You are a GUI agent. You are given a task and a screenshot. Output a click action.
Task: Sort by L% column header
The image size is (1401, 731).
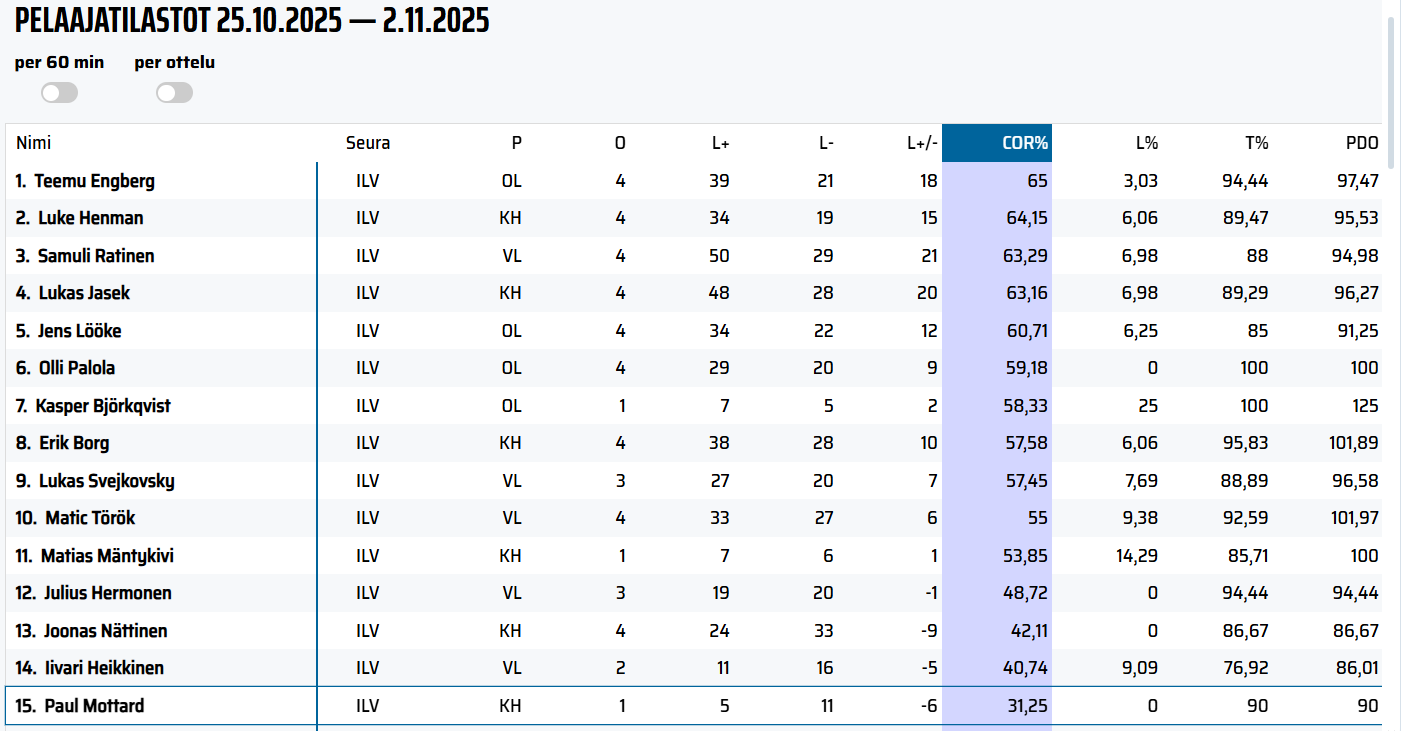pos(1146,143)
